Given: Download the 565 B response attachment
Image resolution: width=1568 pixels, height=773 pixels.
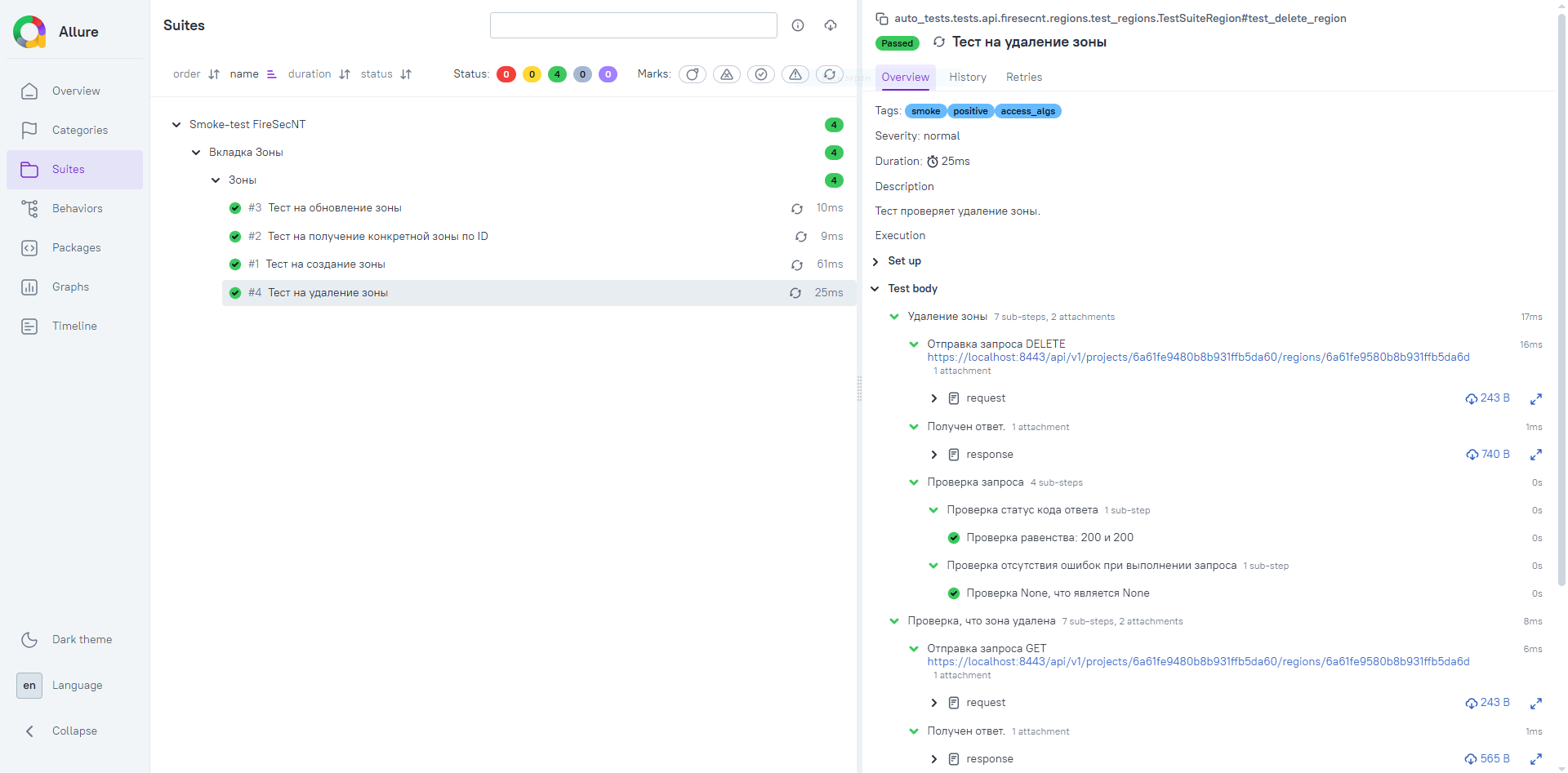Looking at the screenshot, I should (1488, 759).
